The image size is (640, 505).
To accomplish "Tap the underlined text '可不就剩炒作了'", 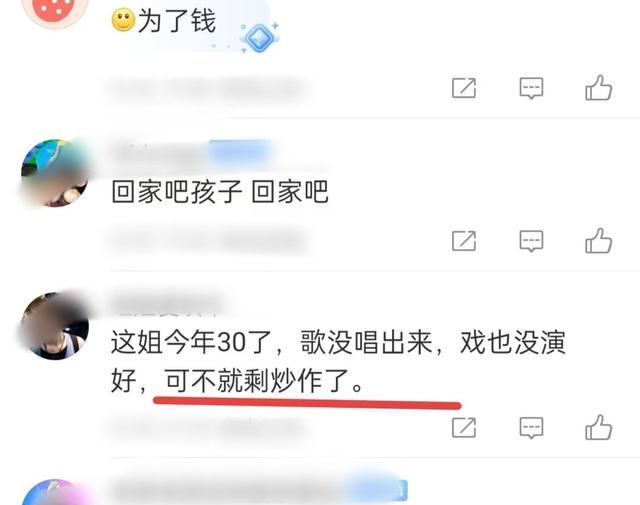I will point(258,380).
